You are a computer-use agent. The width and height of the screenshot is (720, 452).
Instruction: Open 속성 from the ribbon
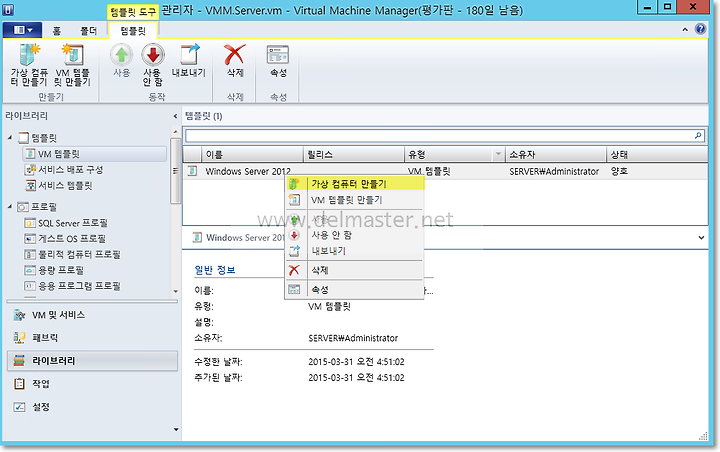pyautogui.click(x=278, y=61)
